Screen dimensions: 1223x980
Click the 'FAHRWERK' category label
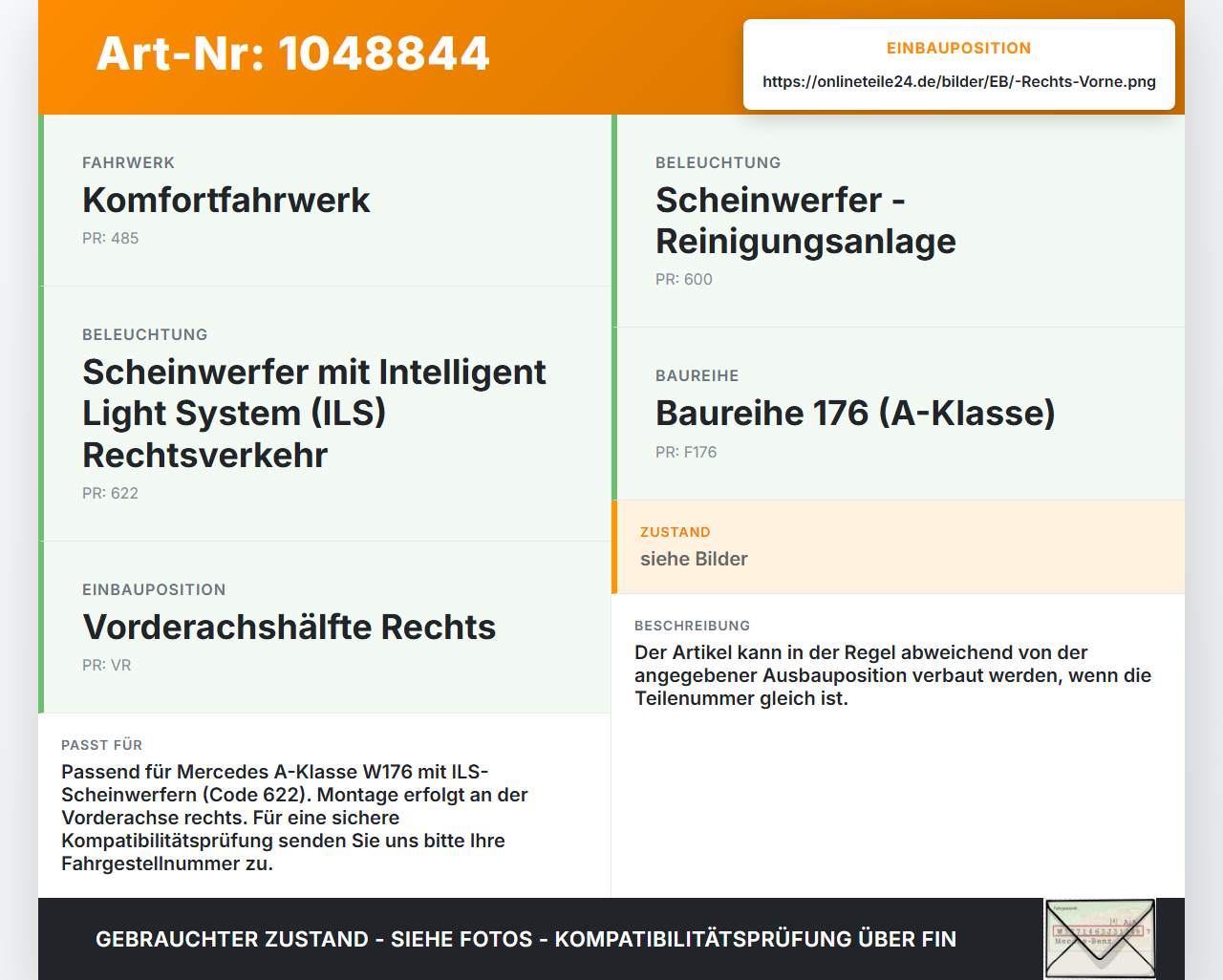coord(128,162)
